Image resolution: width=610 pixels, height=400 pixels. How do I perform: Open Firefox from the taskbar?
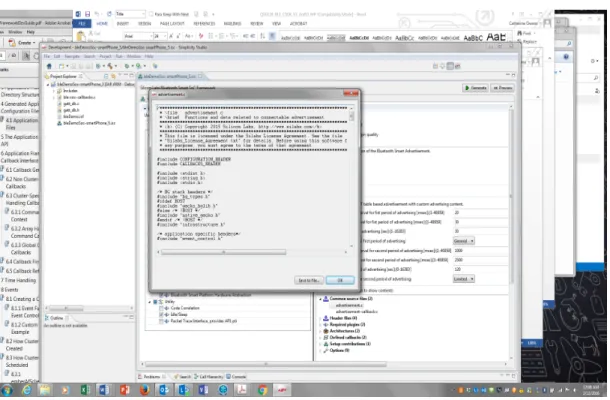point(144,389)
